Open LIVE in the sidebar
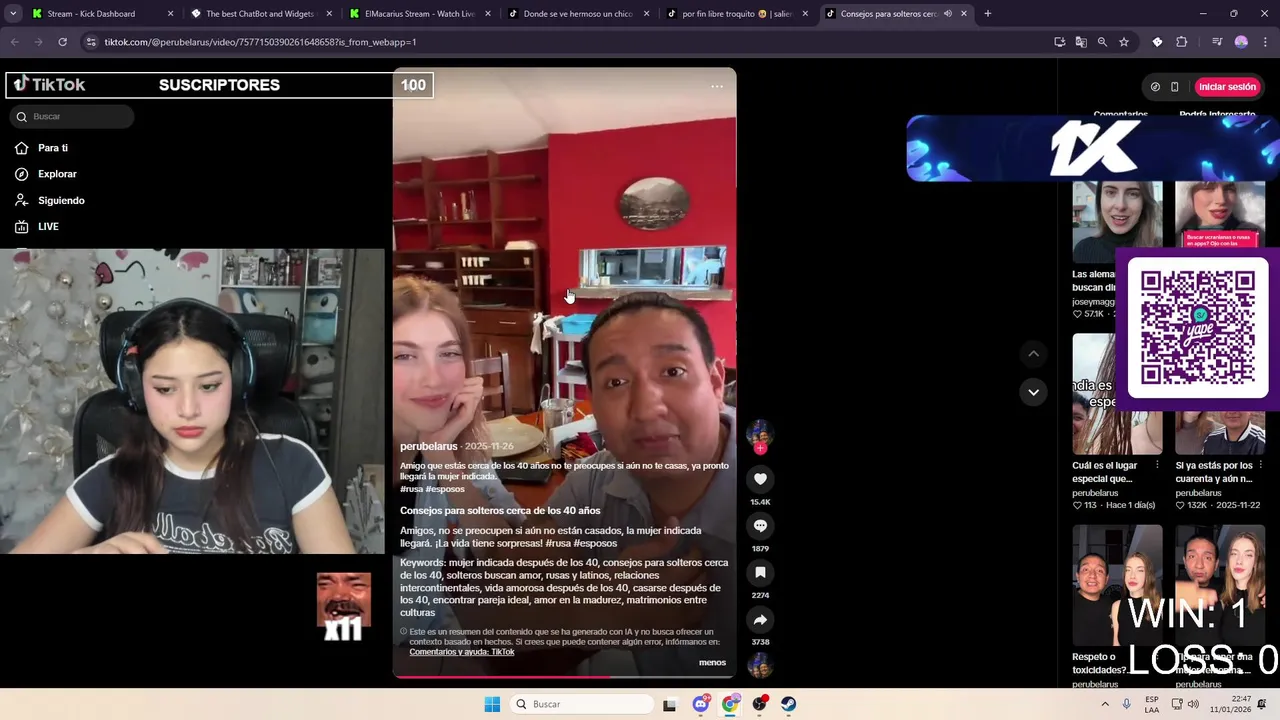Screen dimensions: 1280x720 click(48, 227)
